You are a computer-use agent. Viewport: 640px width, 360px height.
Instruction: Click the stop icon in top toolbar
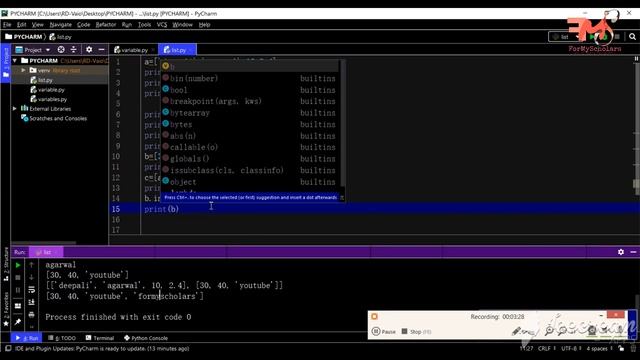[x=617, y=37]
